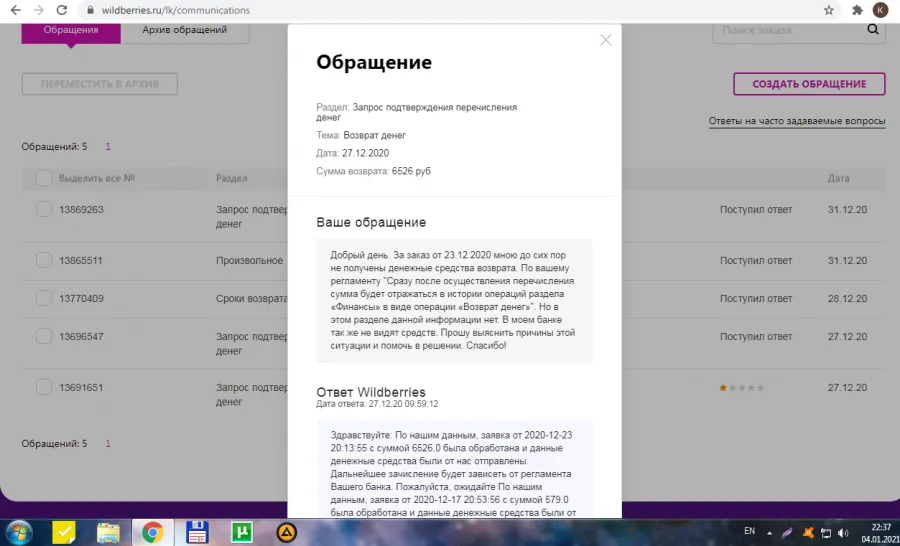Click request number 13696547
The height and width of the screenshot is (546, 900).
tap(82, 336)
